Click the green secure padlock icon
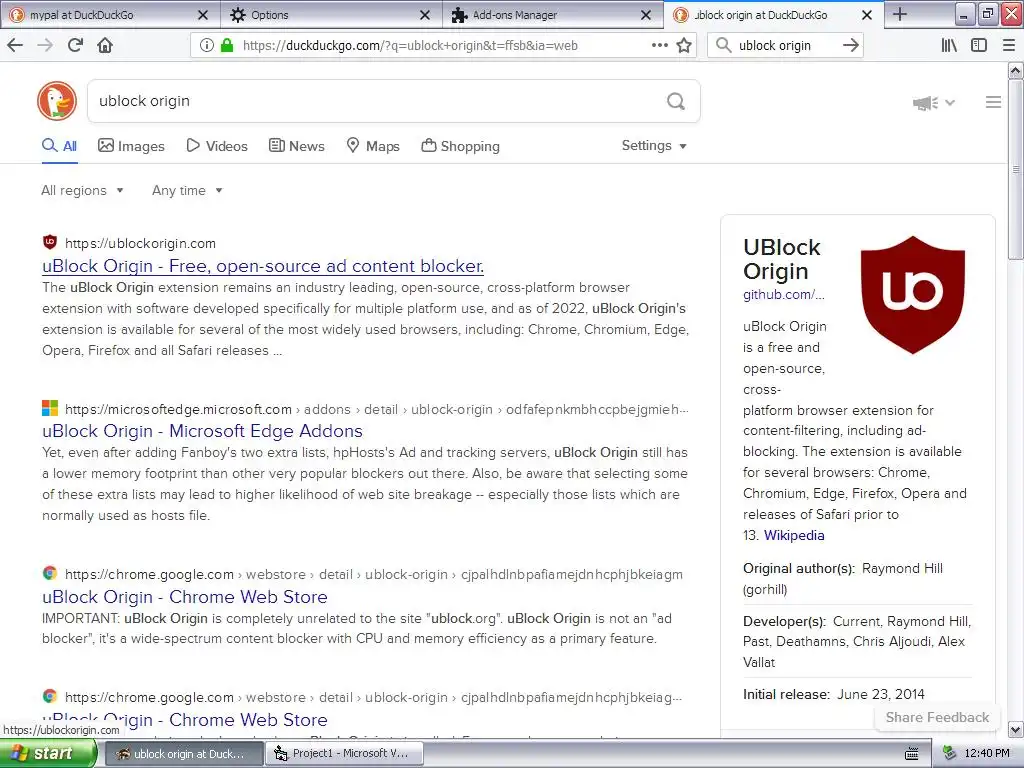This screenshot has height=768, width=1024. tap(227, 45)
